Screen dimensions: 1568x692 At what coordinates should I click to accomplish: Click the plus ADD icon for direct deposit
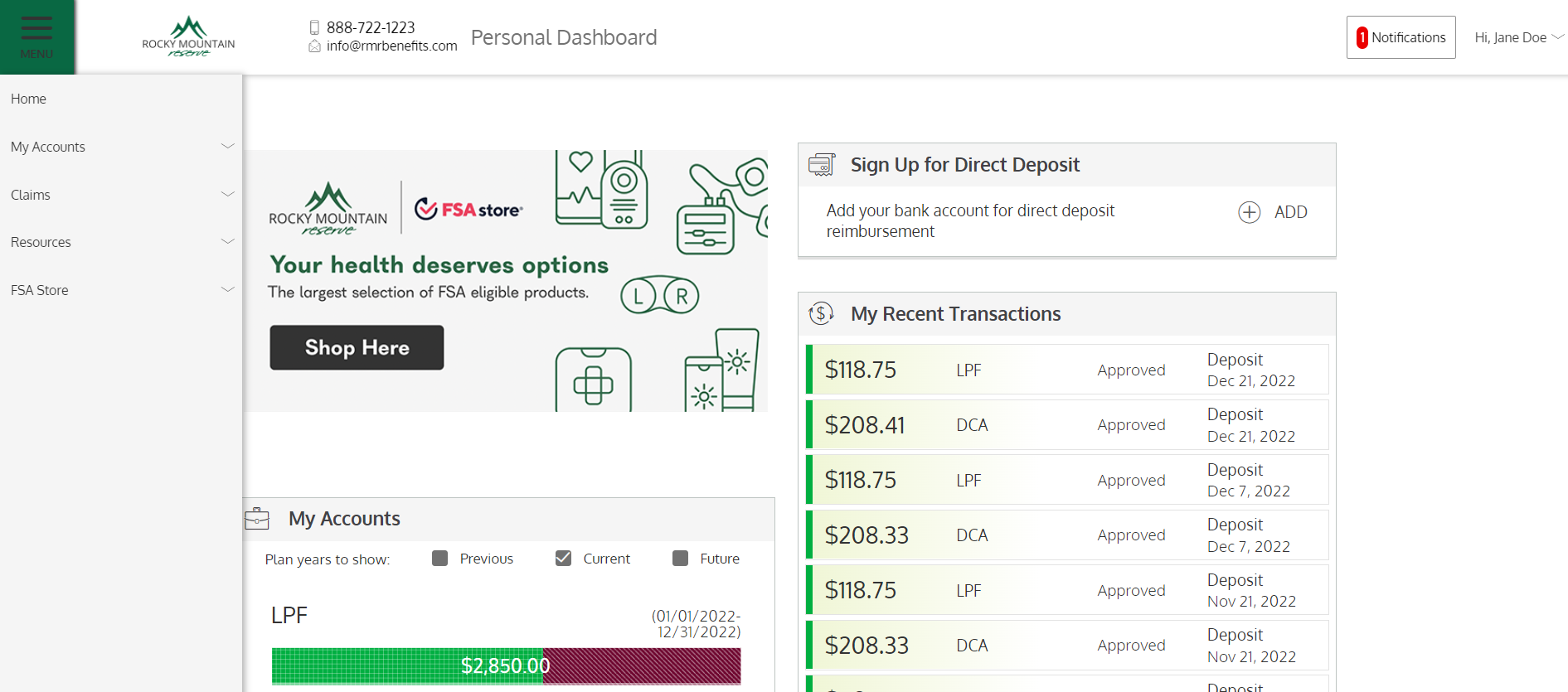click(x=1250, y=212)
